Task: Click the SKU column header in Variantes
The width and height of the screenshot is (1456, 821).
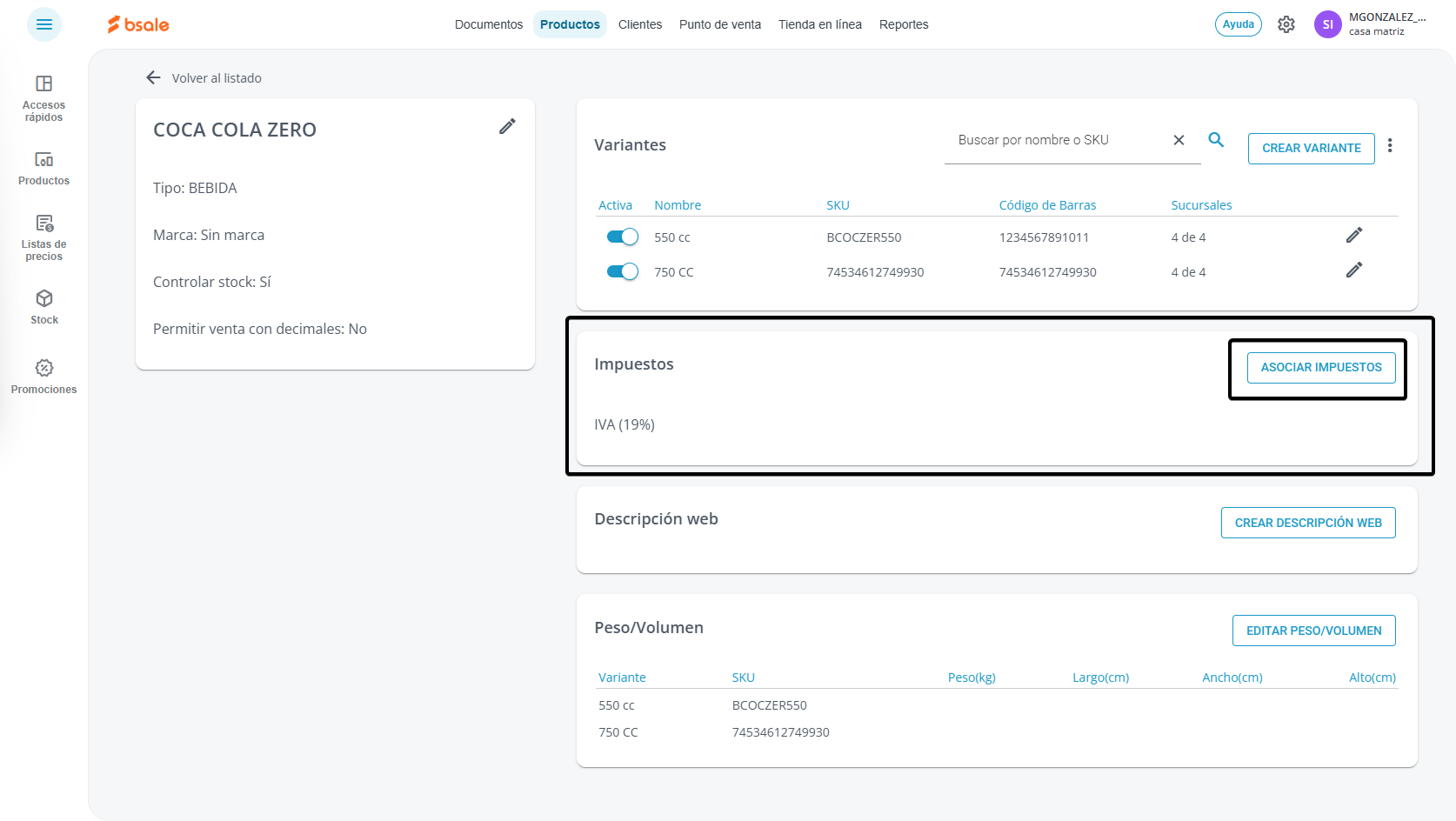Action: [838, 205]
